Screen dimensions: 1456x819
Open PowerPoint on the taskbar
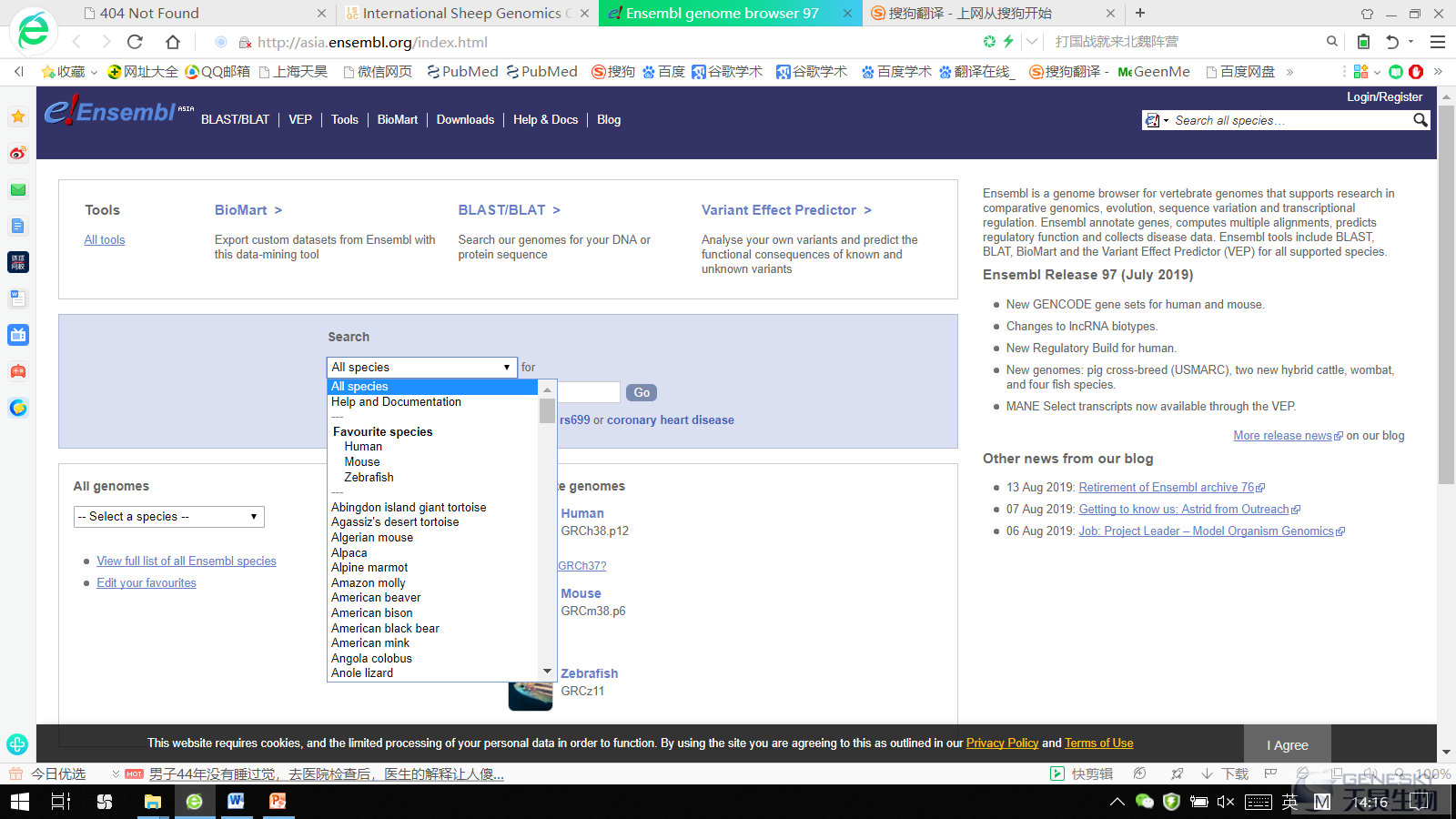pyautogui.click(x=278, y=801)
